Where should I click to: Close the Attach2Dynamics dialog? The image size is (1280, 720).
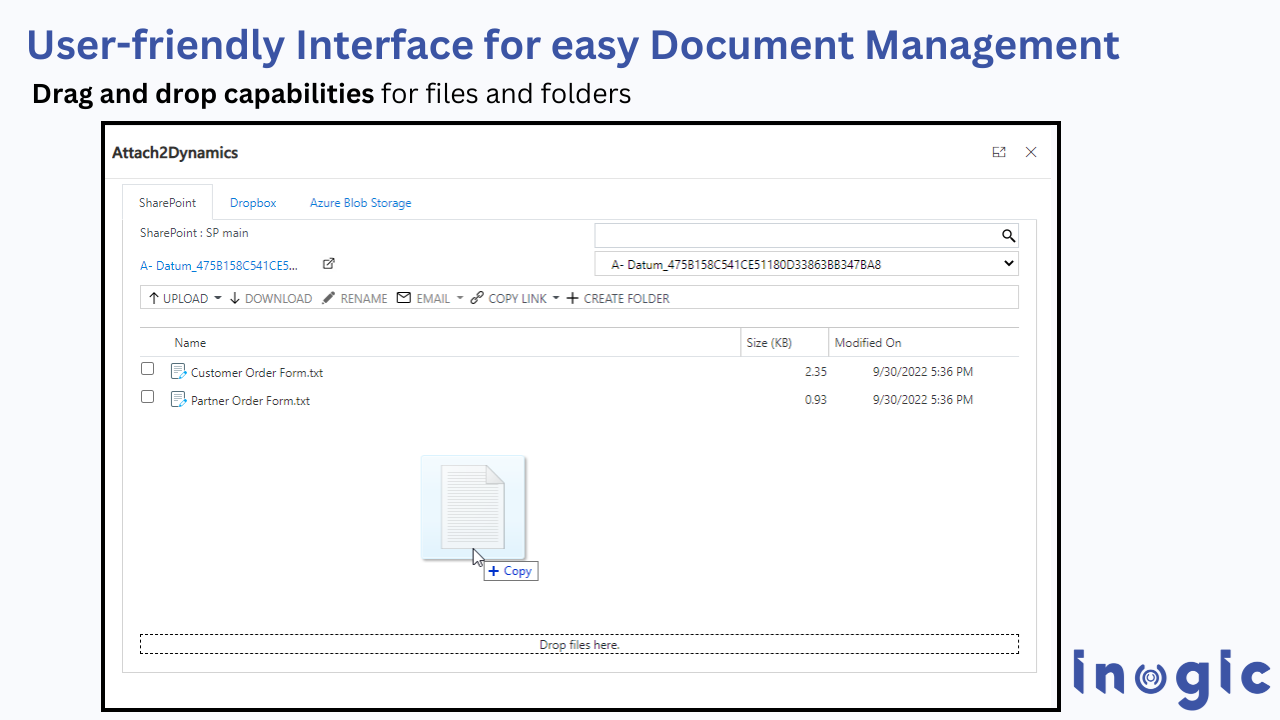point(1031,152)
